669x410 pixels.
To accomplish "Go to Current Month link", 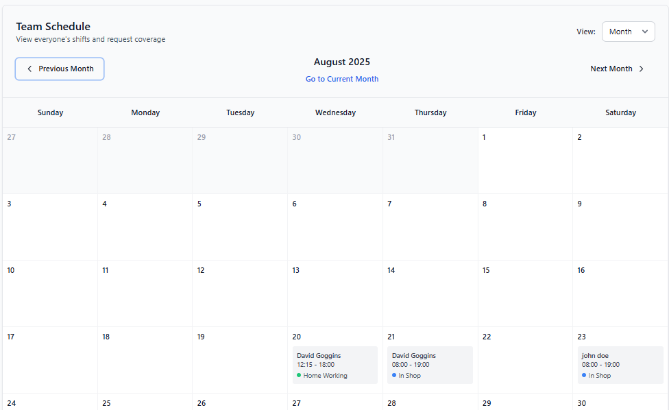I will pyautogui.click(x=342, y=79).
